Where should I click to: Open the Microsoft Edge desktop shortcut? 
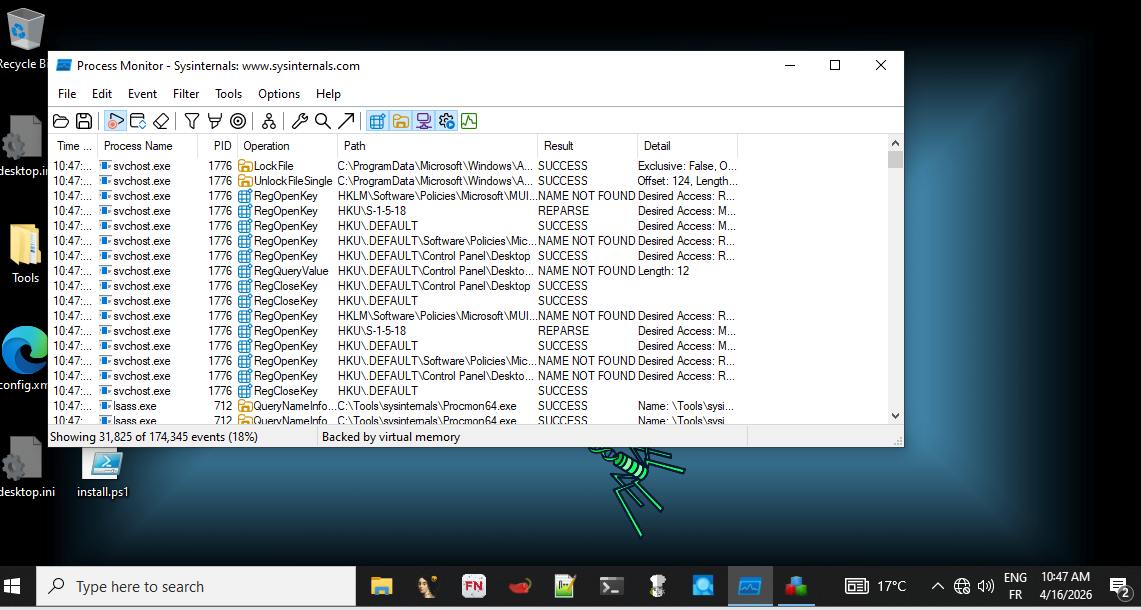tap(25, 349)
